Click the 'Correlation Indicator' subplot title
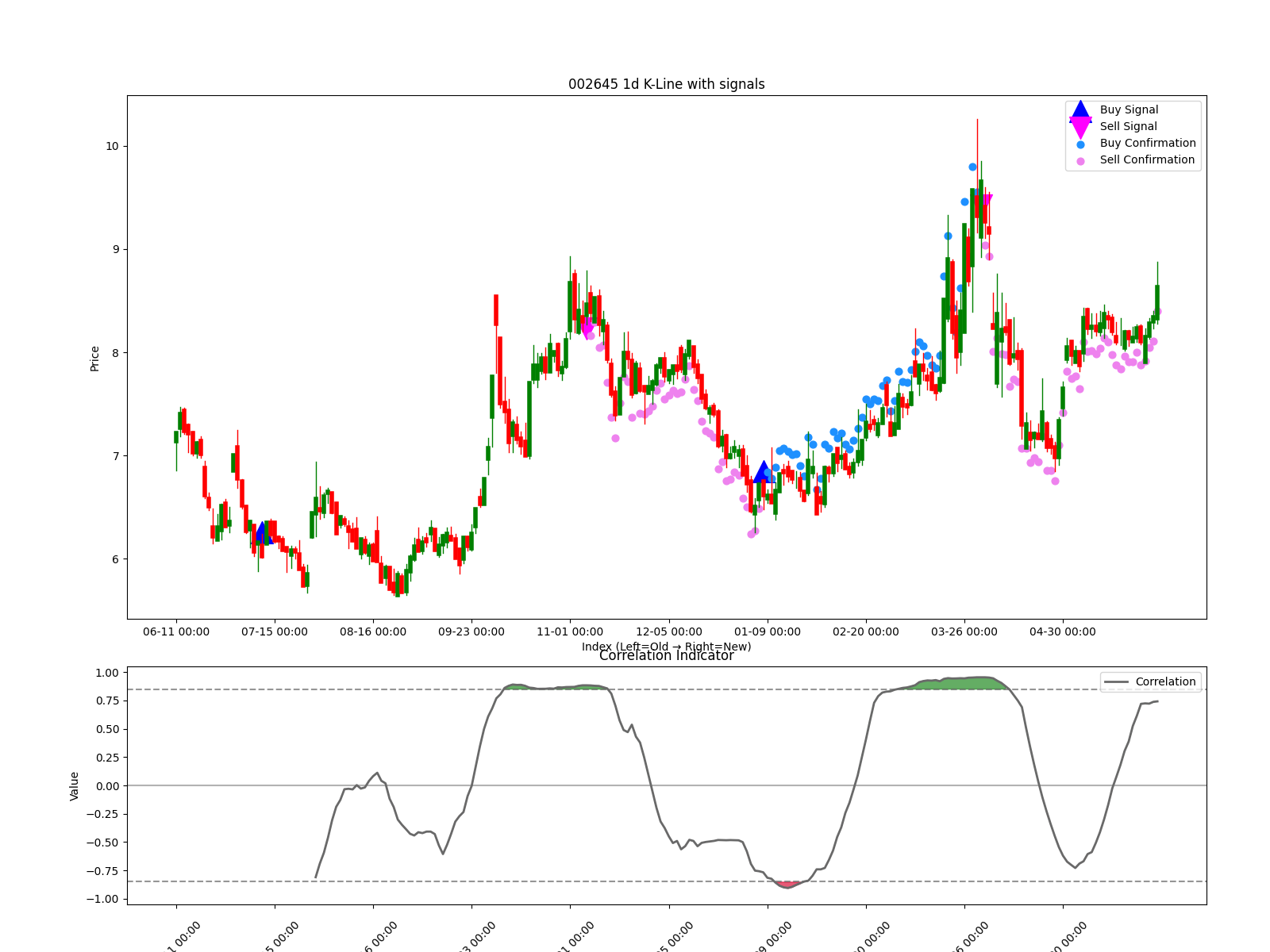 [667, 656]
